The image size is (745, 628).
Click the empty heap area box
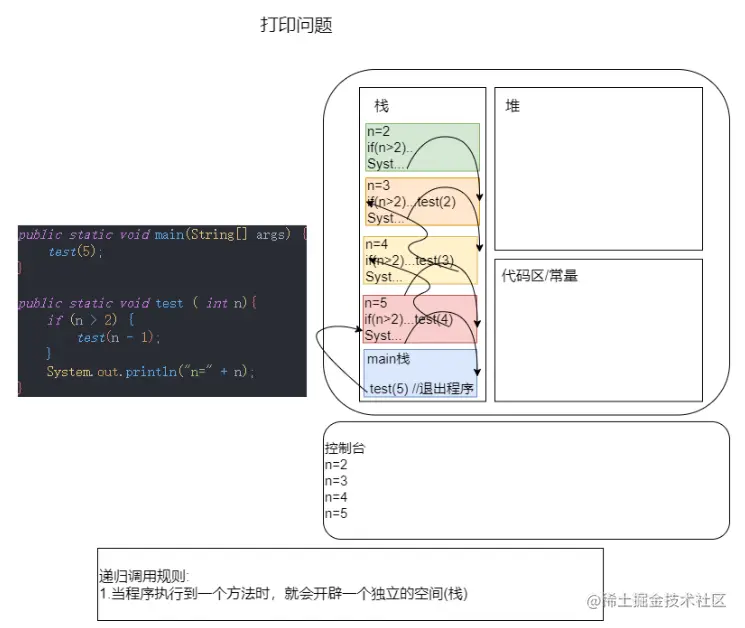tap(598, 169)
